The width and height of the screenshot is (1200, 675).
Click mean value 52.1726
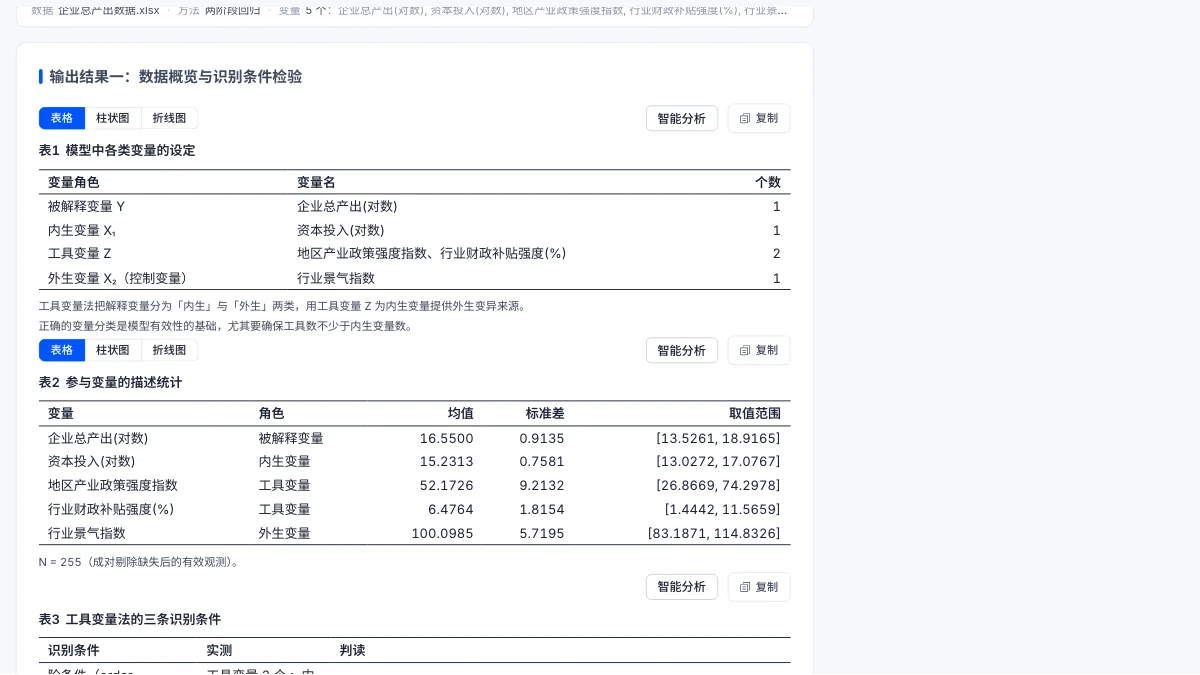[446, 485]
